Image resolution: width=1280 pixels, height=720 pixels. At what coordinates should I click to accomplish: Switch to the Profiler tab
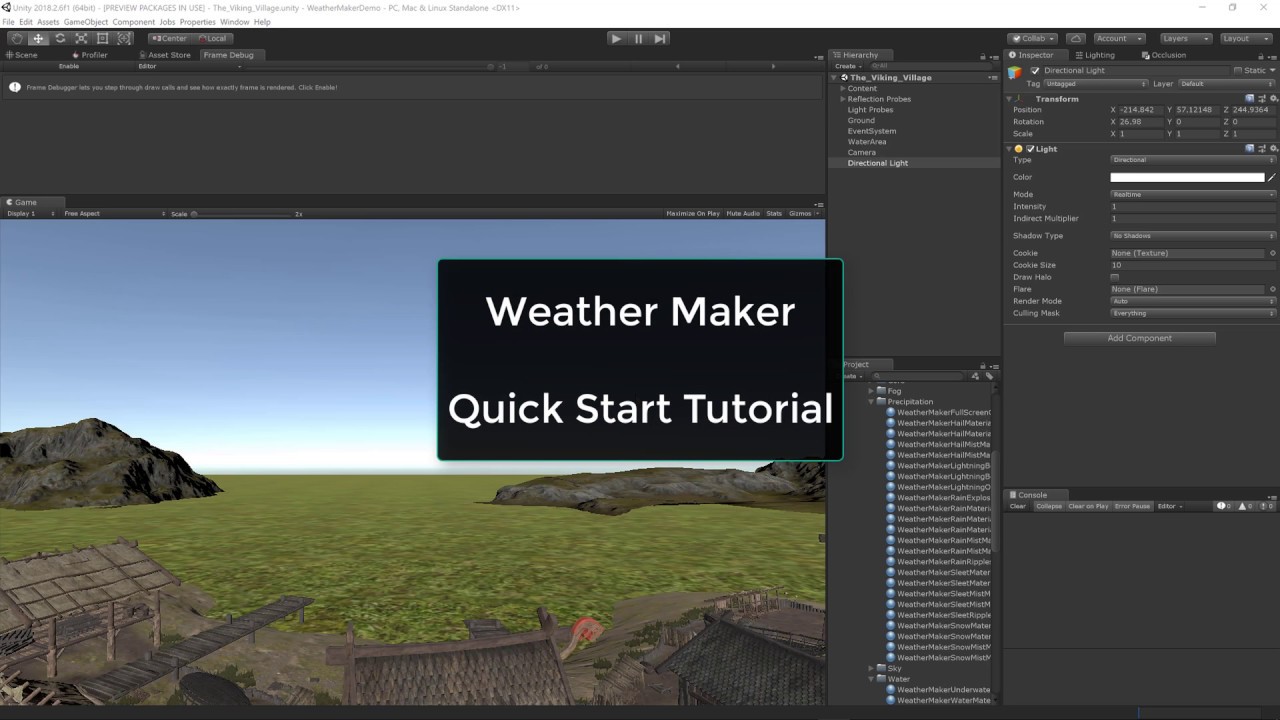pos(90,55)
